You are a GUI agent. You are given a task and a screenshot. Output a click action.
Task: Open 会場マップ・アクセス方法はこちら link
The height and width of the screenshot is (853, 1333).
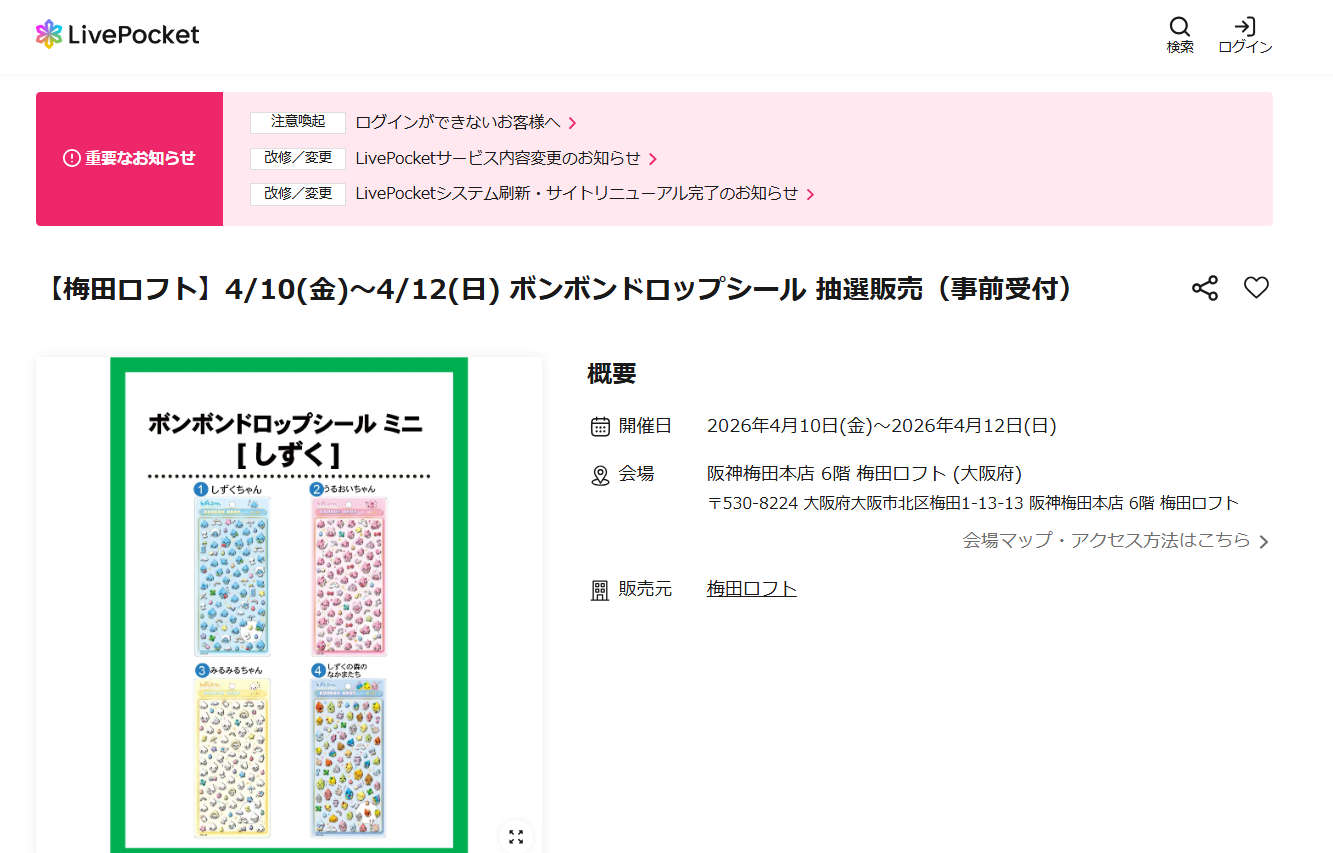(x=1106, y=541)
